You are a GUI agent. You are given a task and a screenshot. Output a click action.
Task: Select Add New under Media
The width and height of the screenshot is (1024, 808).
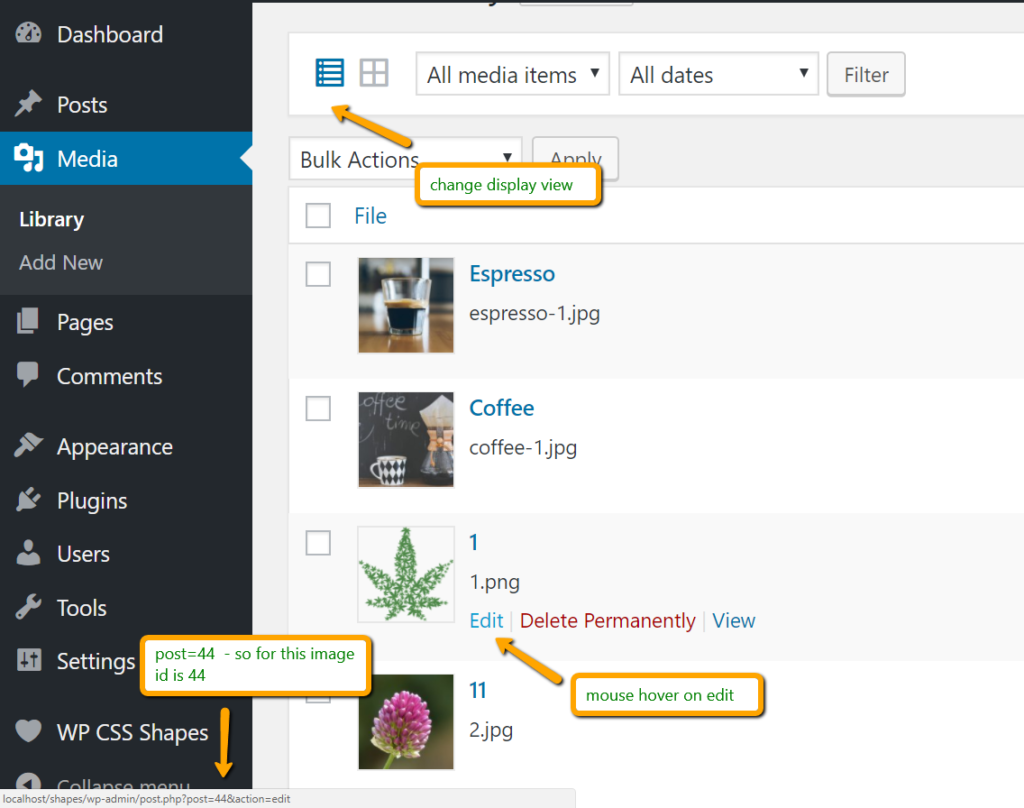pyautogui.click(x=60, y=262)
